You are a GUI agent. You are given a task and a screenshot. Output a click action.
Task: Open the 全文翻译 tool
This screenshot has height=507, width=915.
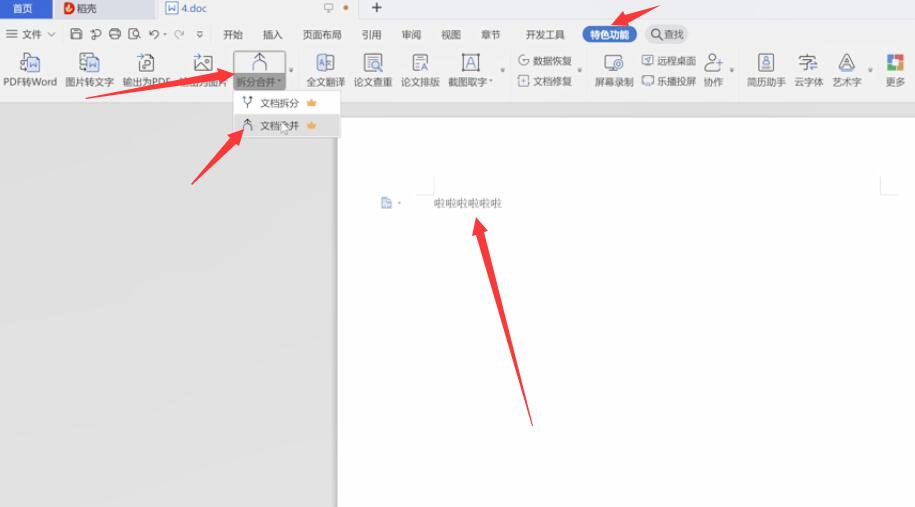tap(325, 69)
